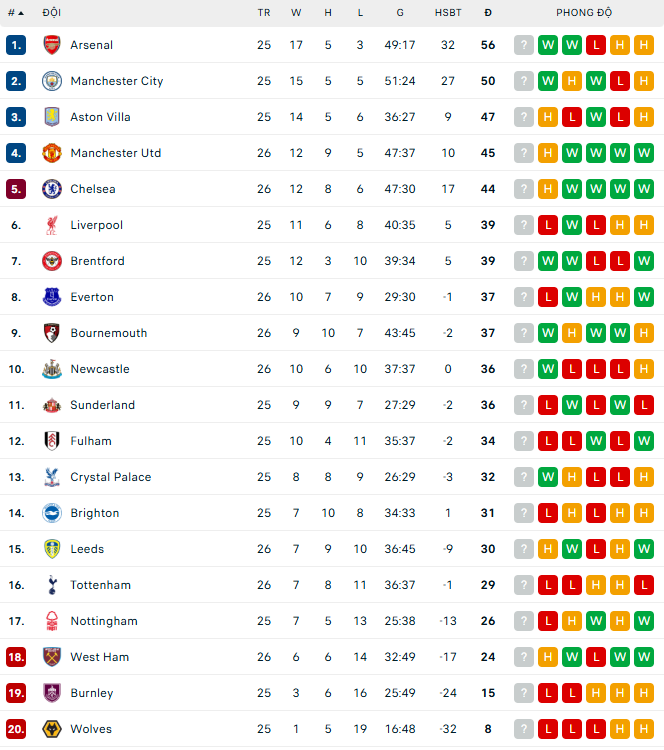The image size is (664, 750).
Task: Click the Liverpool crest icon
Action: [x=52, y=225]
